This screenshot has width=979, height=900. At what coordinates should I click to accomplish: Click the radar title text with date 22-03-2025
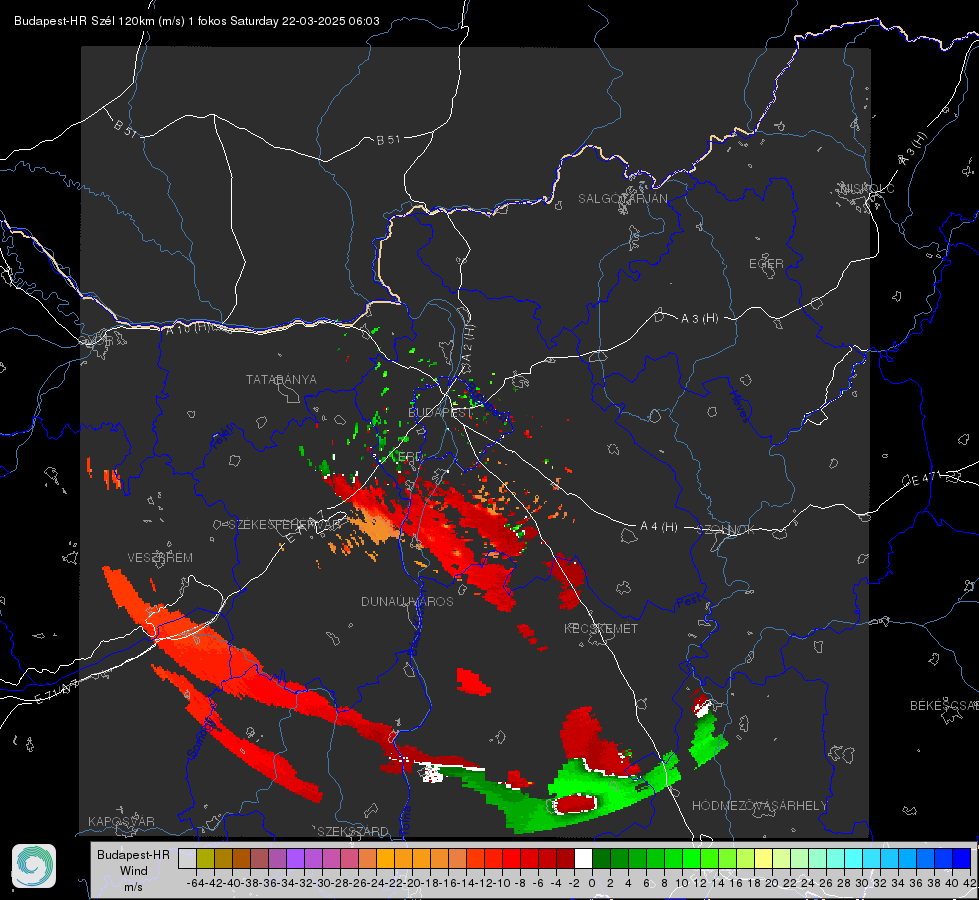pyautogui.click(x=197, y=21)
